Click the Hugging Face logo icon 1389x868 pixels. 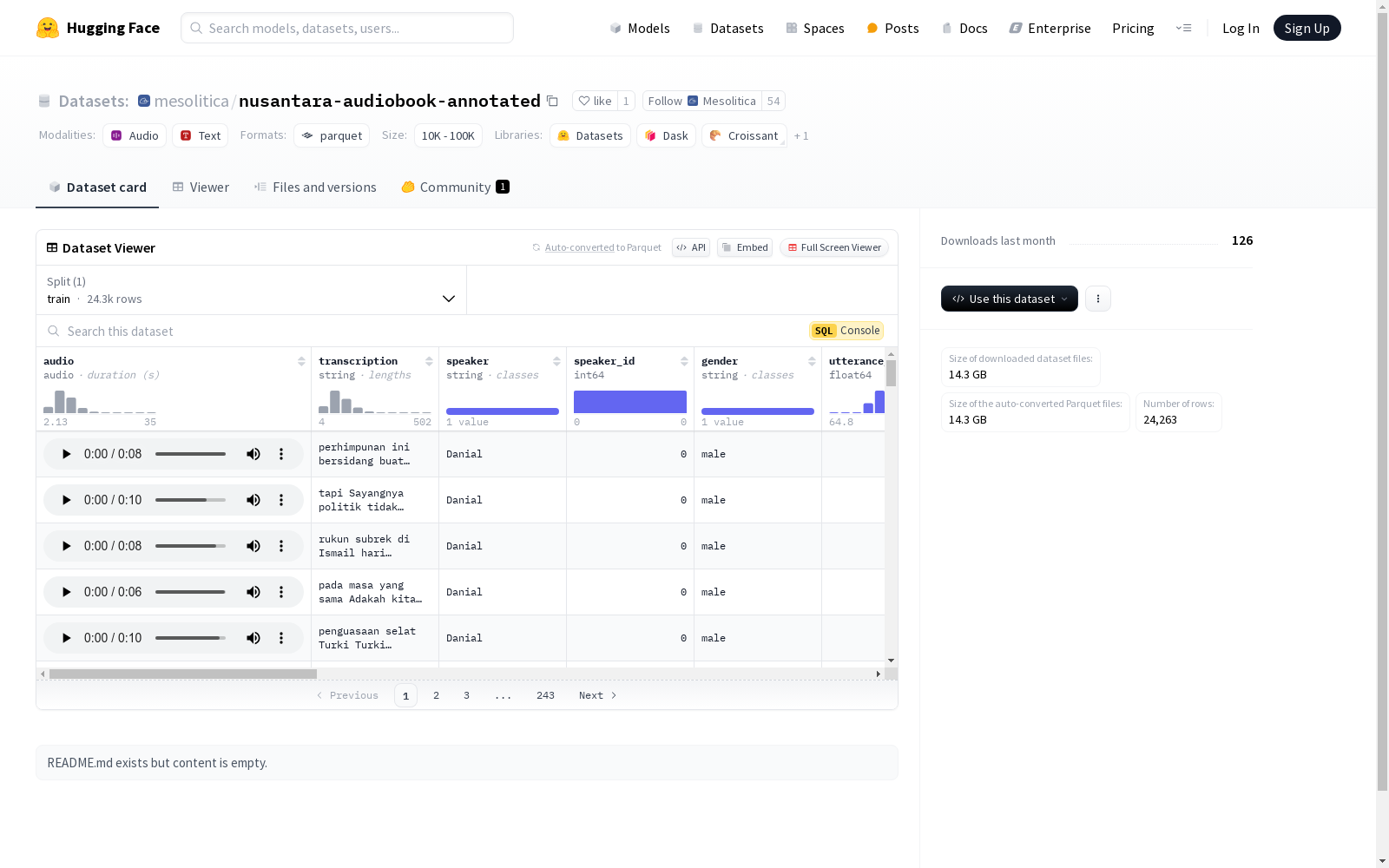[x=48, y=28]
